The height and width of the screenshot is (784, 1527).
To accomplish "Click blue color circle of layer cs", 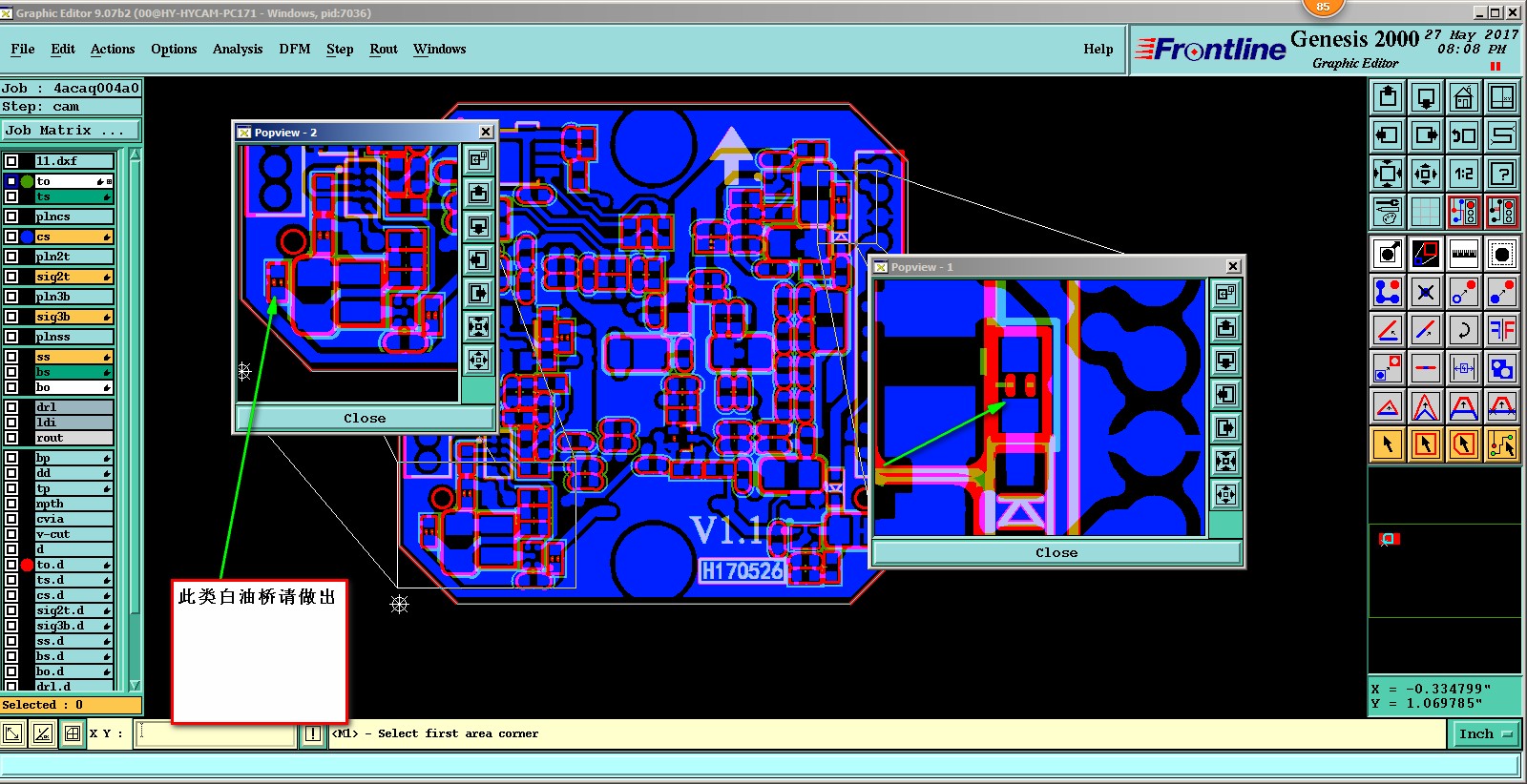I will click(x=28, y=237).
